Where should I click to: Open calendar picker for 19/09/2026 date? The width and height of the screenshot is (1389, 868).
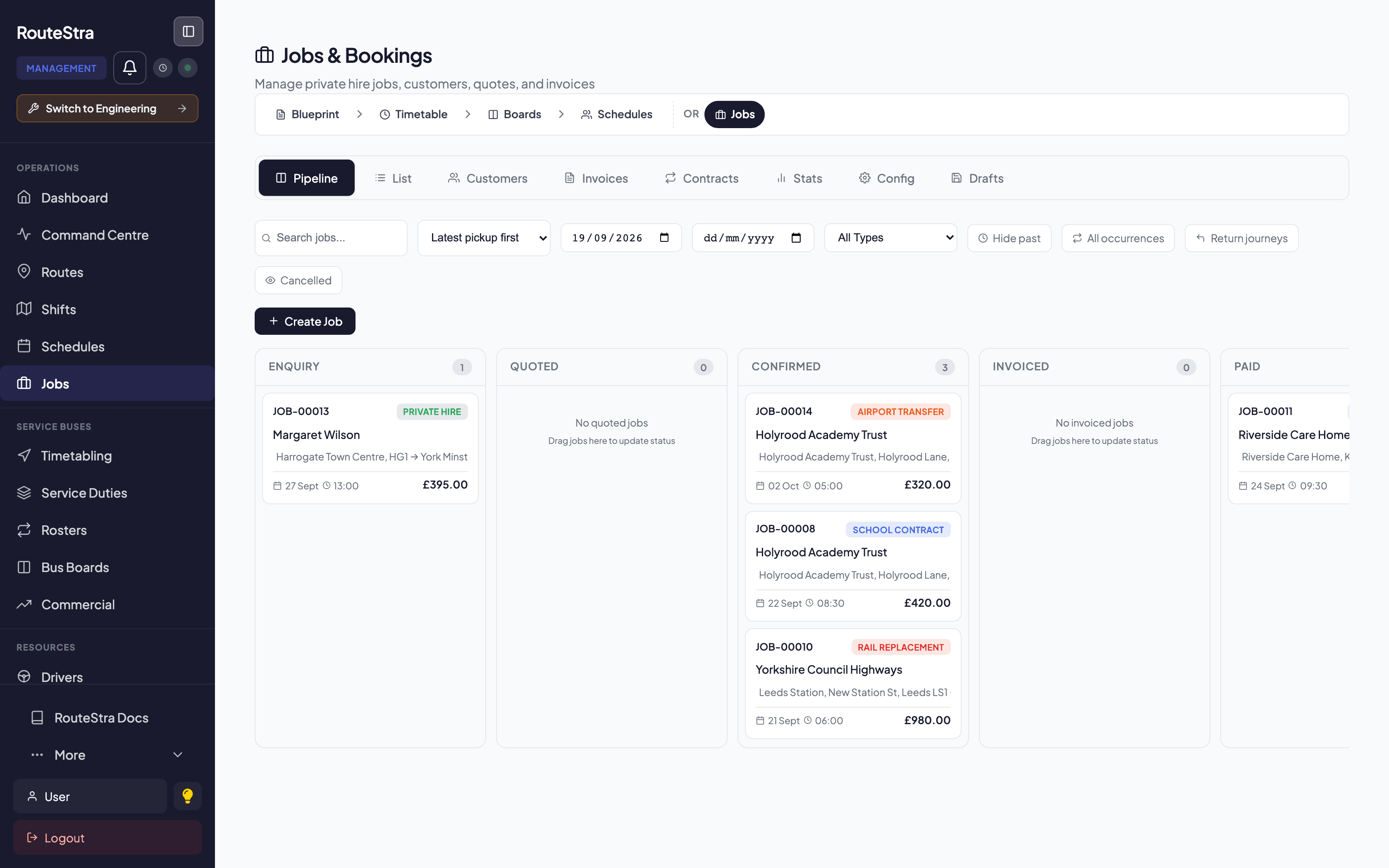[x=664, y=238]
